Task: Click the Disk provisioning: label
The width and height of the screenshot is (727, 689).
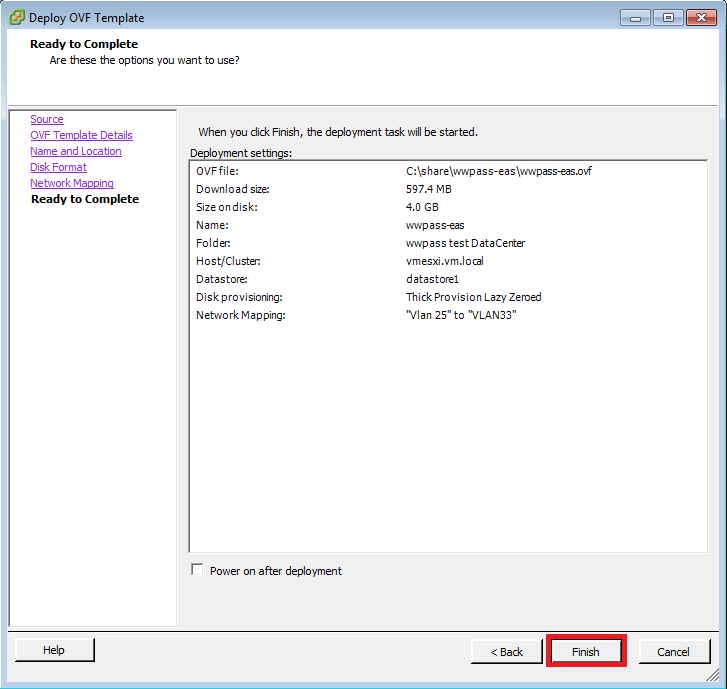Action: (x=239, y=297)
